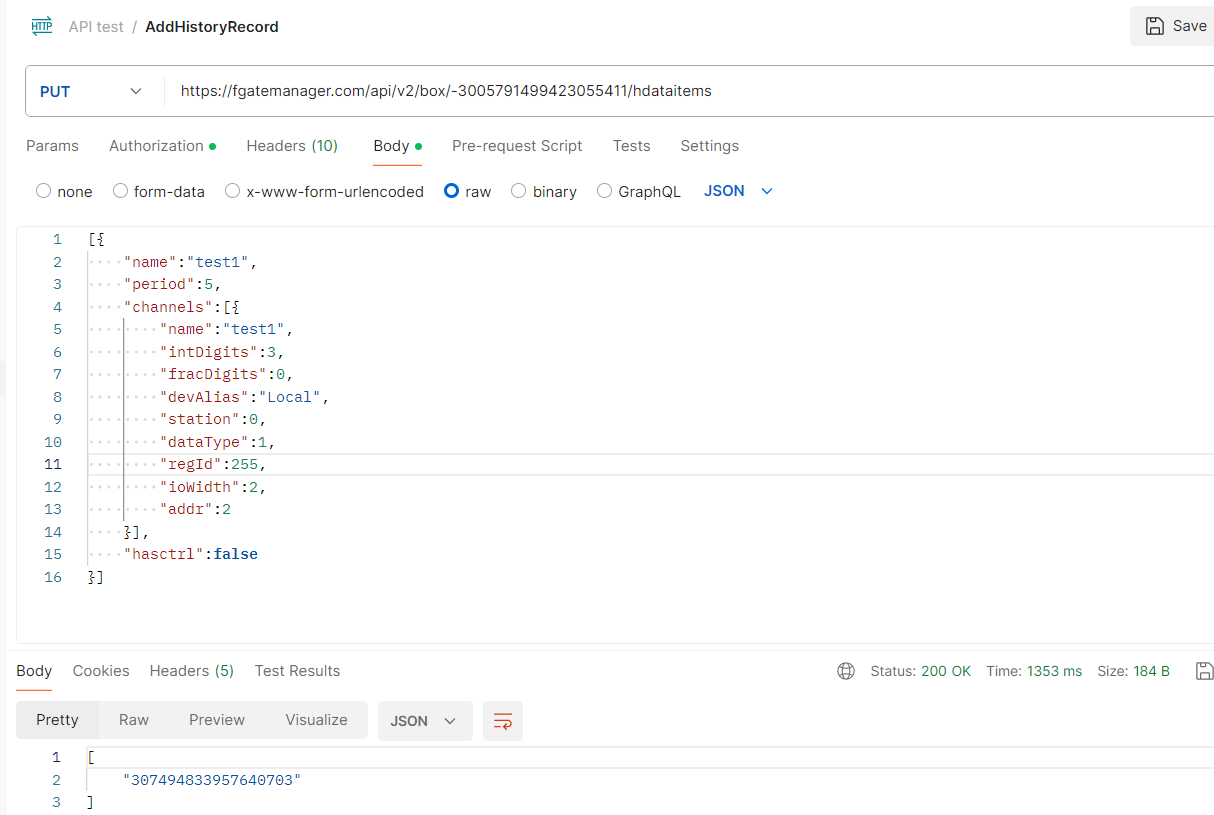Click the API test breadcrumb link

pyautogui.click(x=96, y=27)
